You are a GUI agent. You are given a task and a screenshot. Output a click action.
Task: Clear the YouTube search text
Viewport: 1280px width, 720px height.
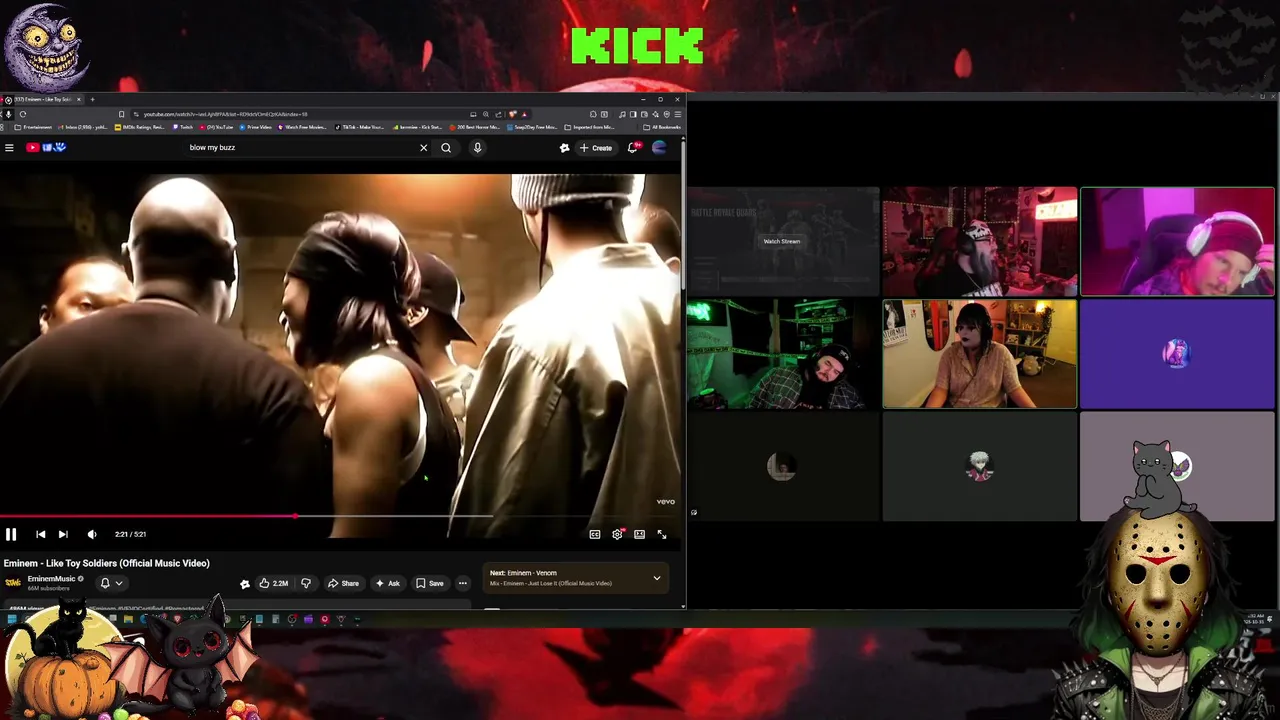(423, 148)
